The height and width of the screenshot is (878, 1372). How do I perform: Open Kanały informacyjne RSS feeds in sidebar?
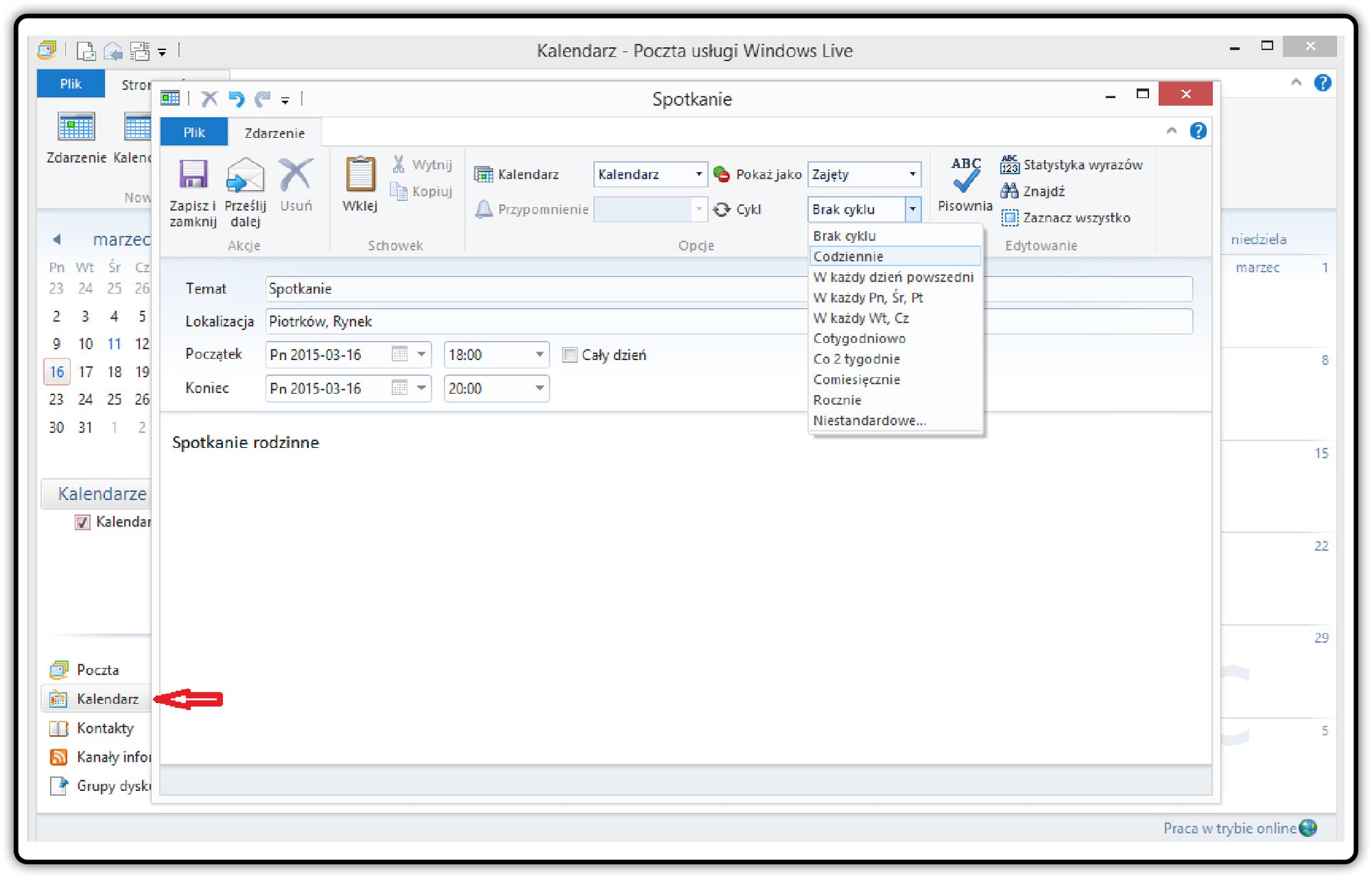99,757
